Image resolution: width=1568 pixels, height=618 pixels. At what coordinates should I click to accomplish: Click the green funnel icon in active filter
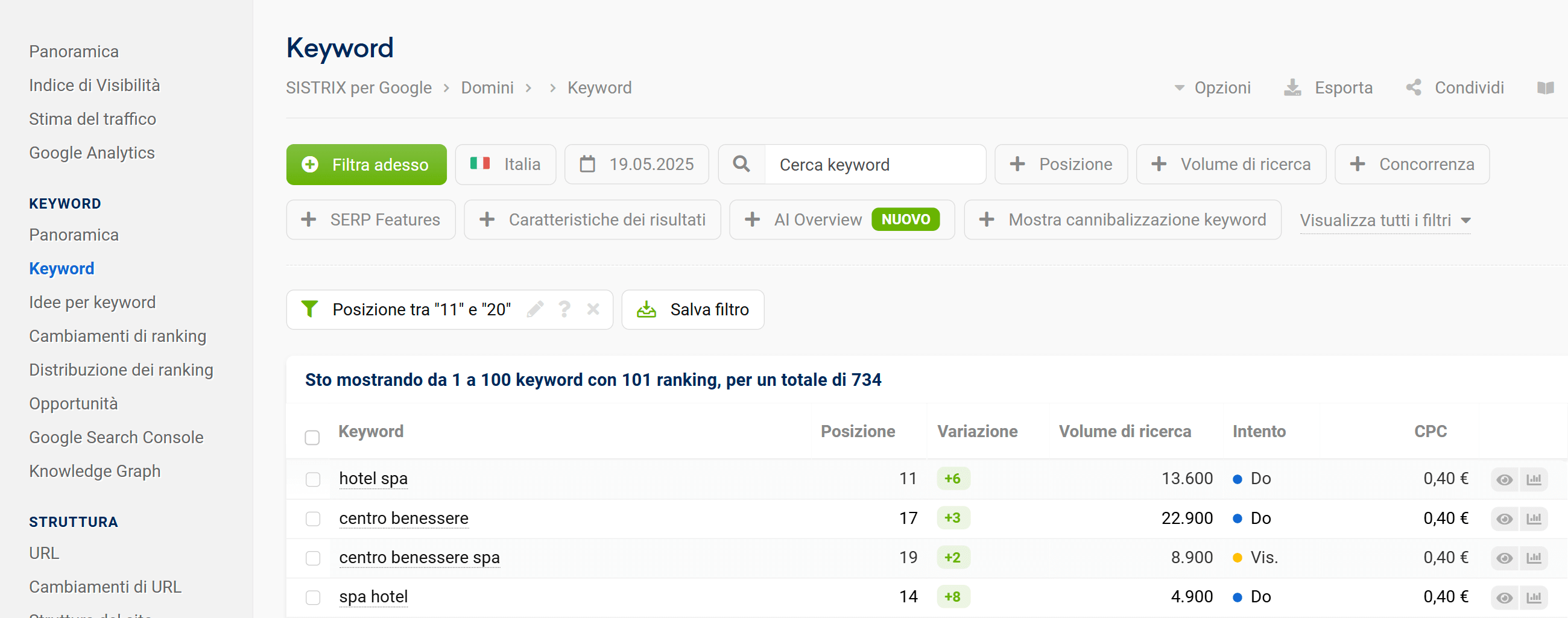(x=309, y=310)
